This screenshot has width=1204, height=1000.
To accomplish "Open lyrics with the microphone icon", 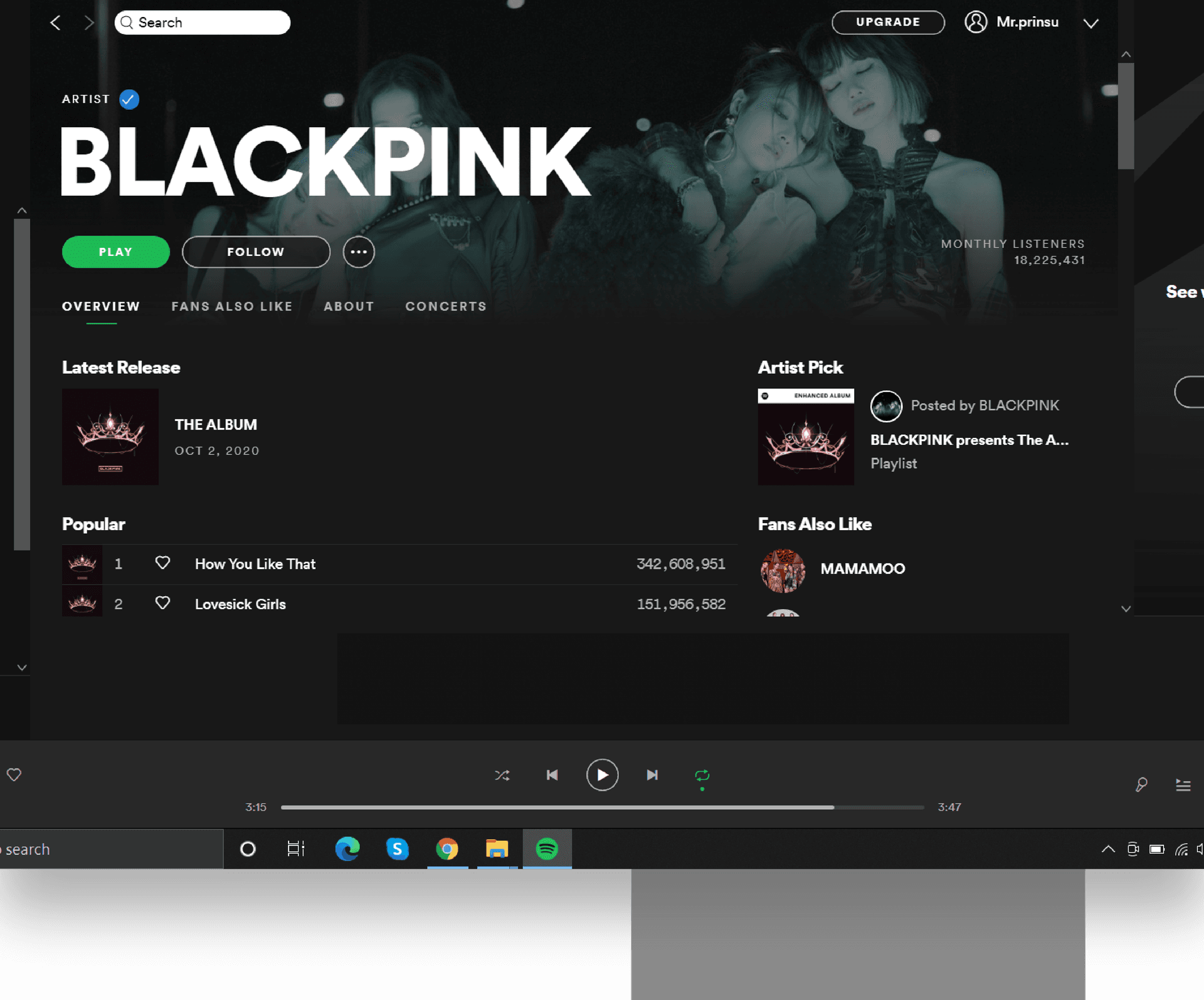I will [1141, 785].
